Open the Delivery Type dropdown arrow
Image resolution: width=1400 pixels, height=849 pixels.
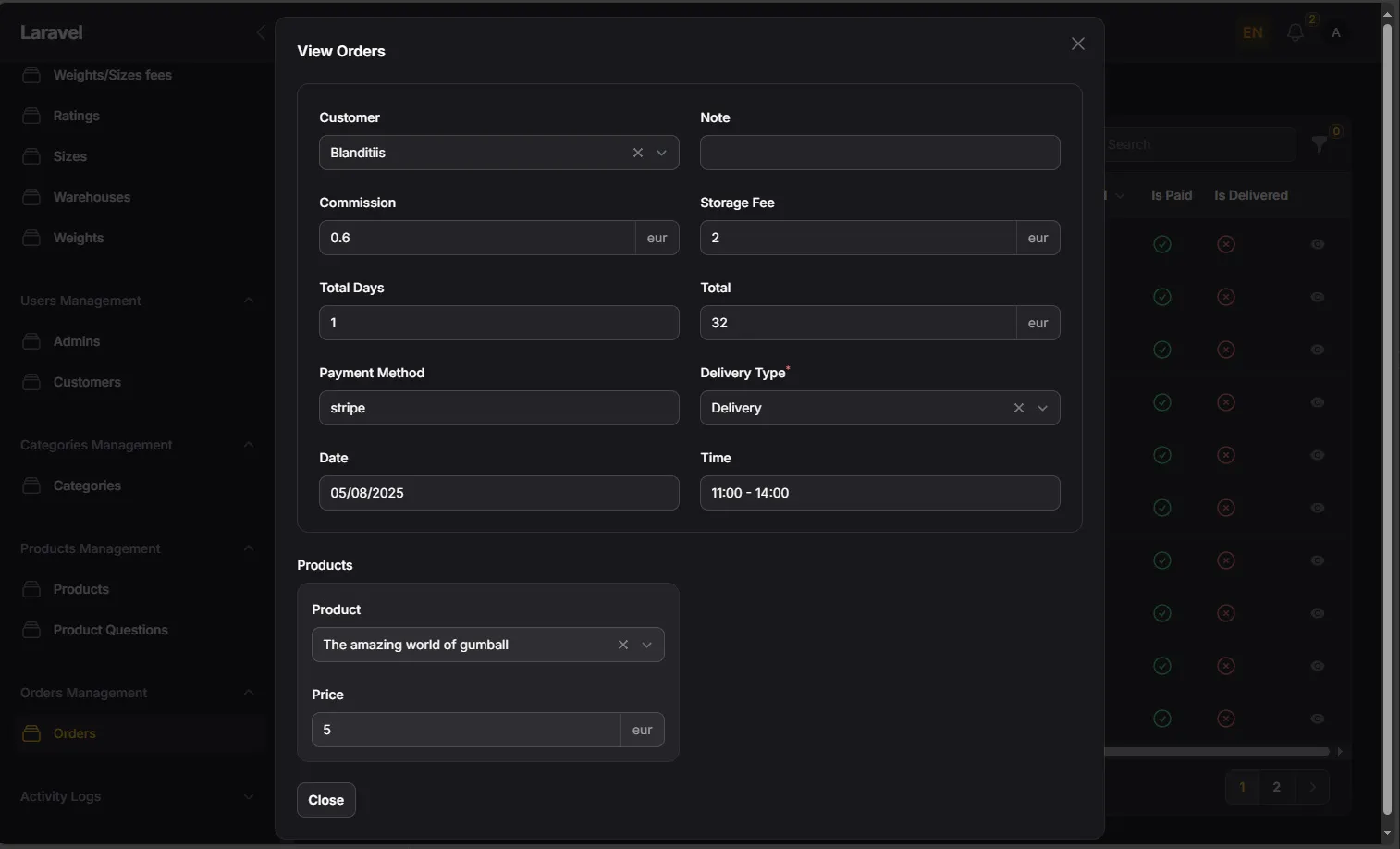coord(1043,408)
